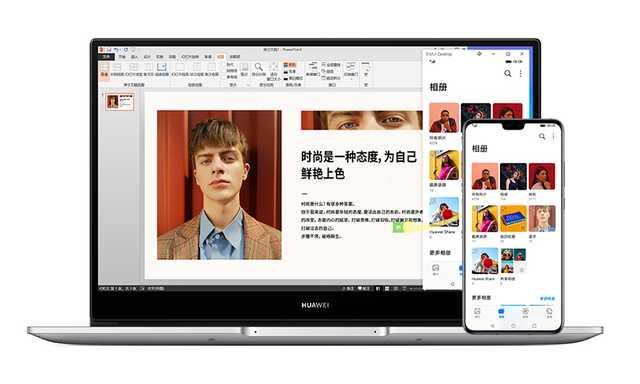The width and height of the screenshot is (640, 384).
Task: Open red-background album on the phone
Action: click(x=542, y=176)
